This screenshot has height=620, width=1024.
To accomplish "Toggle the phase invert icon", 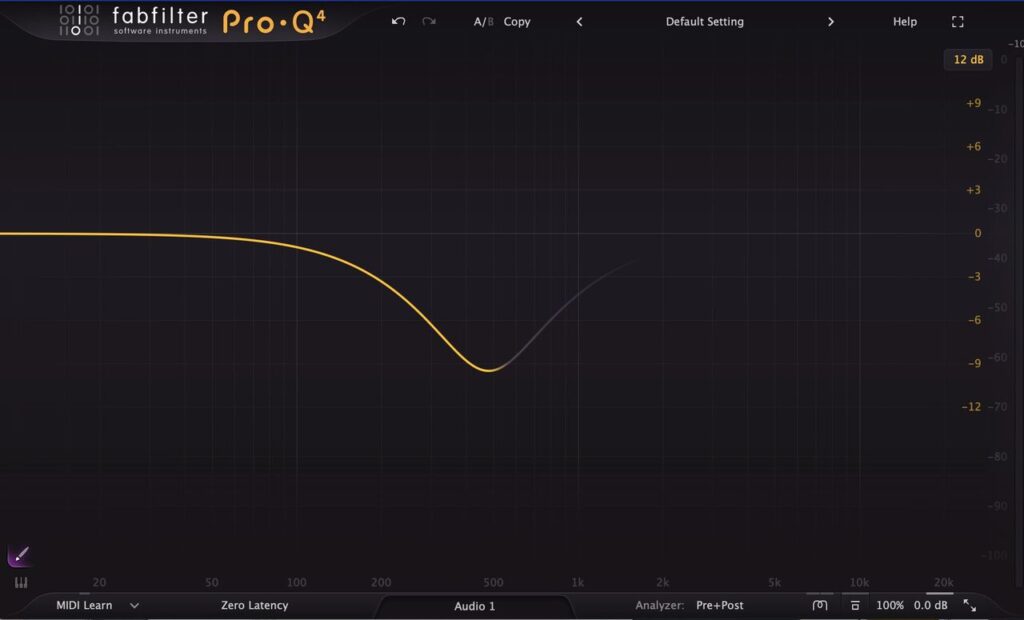I will coord(855,606).
